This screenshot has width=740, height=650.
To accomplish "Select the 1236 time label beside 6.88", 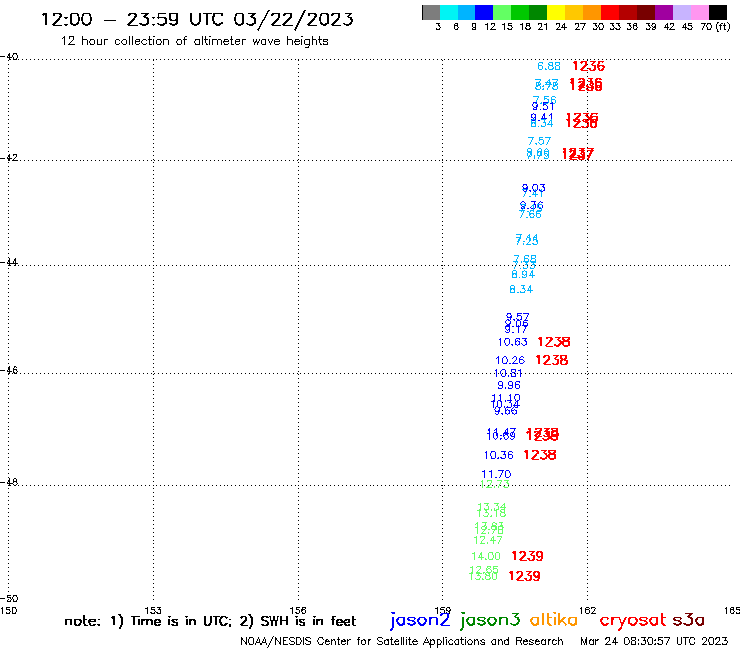I will 589,66.
